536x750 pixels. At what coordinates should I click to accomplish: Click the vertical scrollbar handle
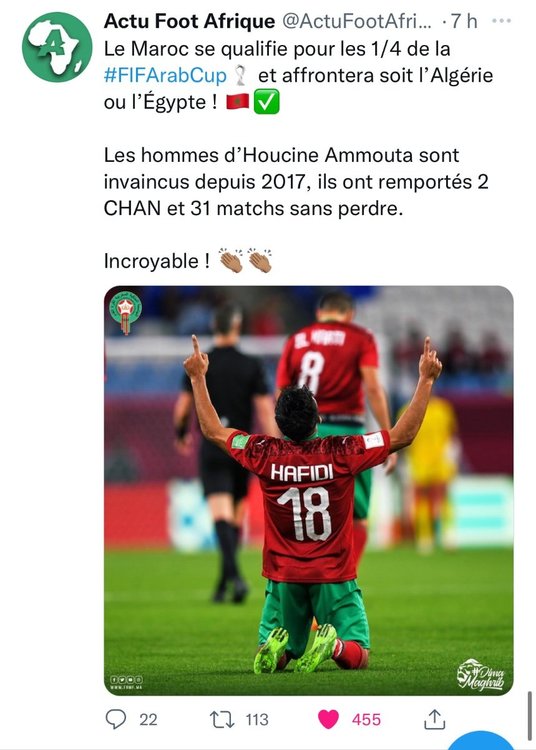[529, 715]
